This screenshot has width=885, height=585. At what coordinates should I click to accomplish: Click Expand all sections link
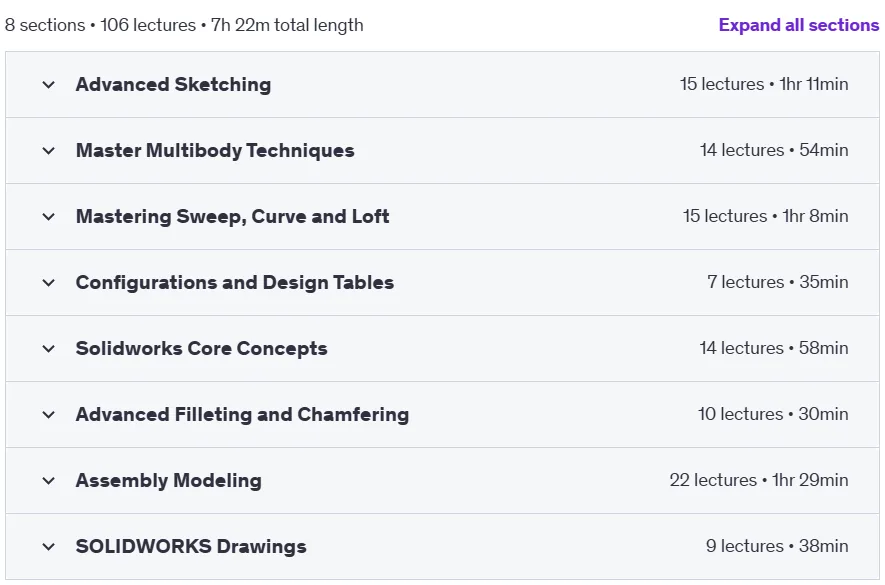799,25
